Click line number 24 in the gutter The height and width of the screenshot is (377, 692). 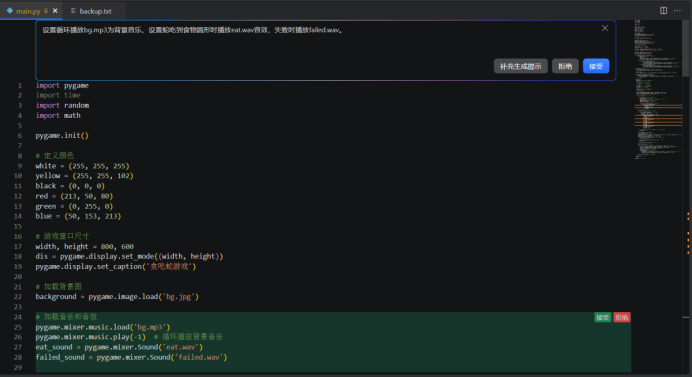tap(18, 317)
